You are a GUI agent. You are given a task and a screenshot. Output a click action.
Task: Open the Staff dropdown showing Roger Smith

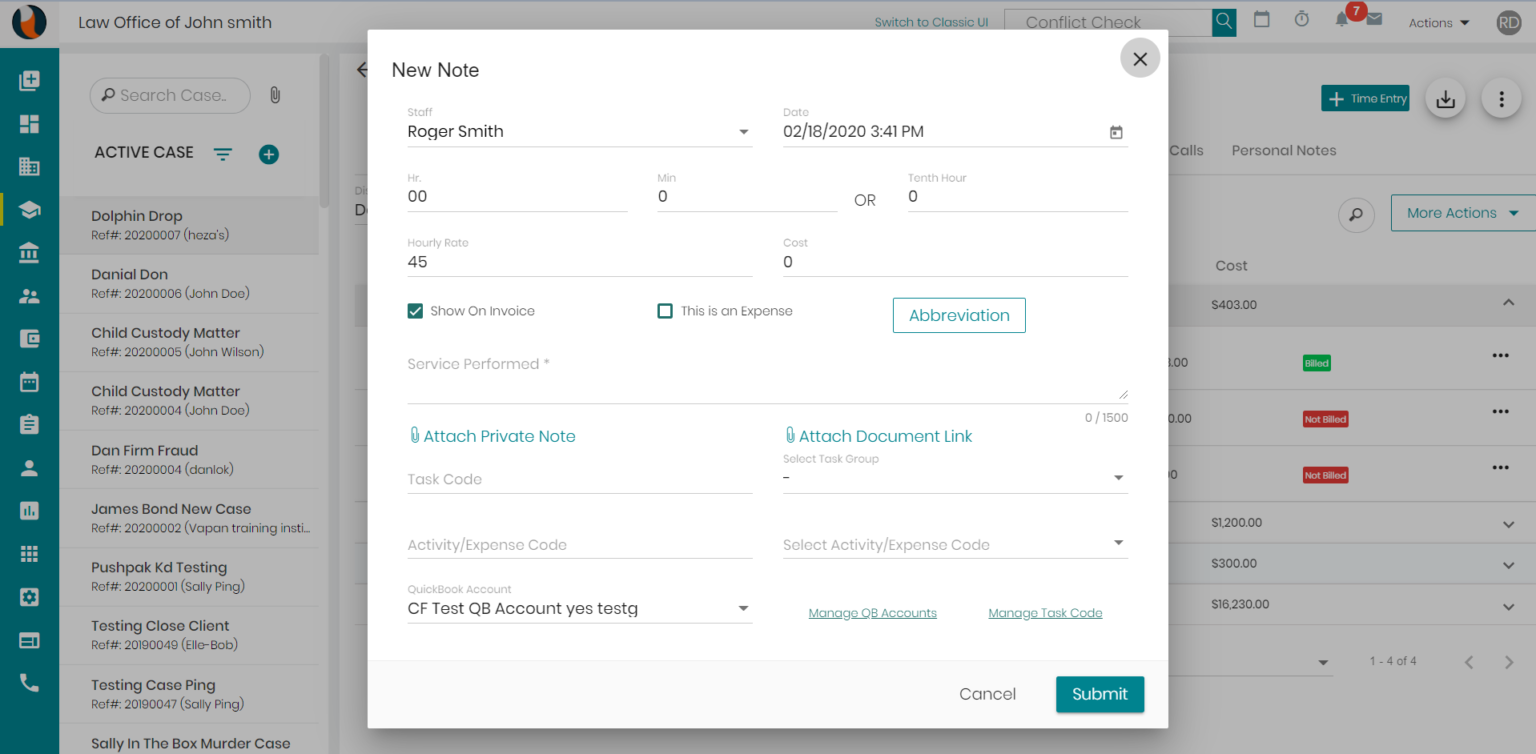pyautogui.click(x=743, y=131)
